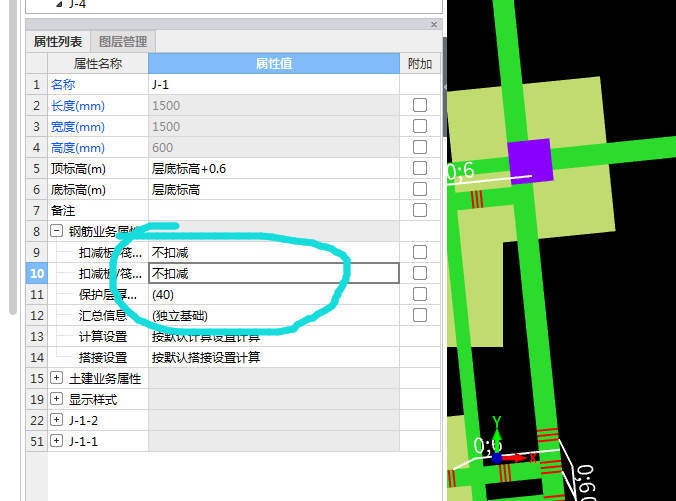Image resolution: width=676 pixels, height=501 pixels.
Task: Click the 搭接设置 property label
Action: (103, 358)
